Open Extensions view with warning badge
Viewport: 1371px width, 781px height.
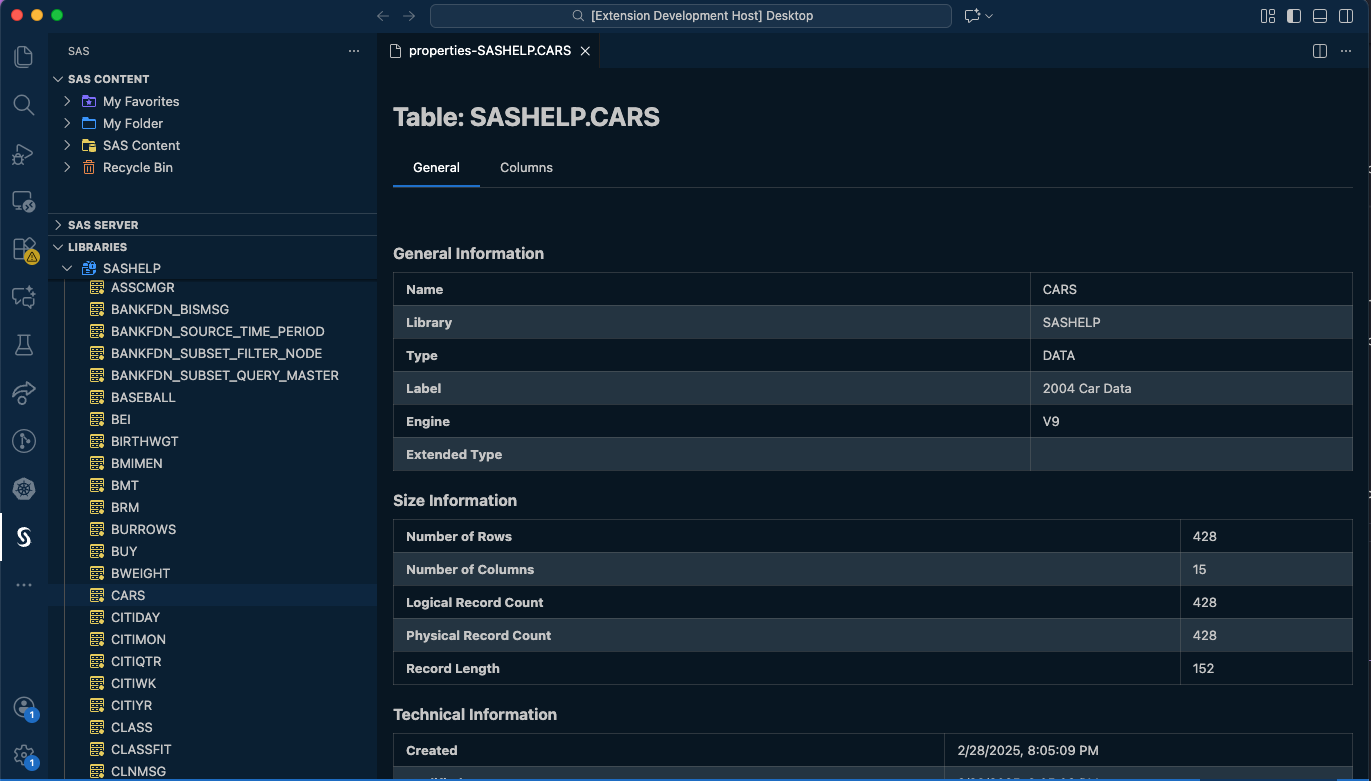pyautogui.click(x=24, y=249)
